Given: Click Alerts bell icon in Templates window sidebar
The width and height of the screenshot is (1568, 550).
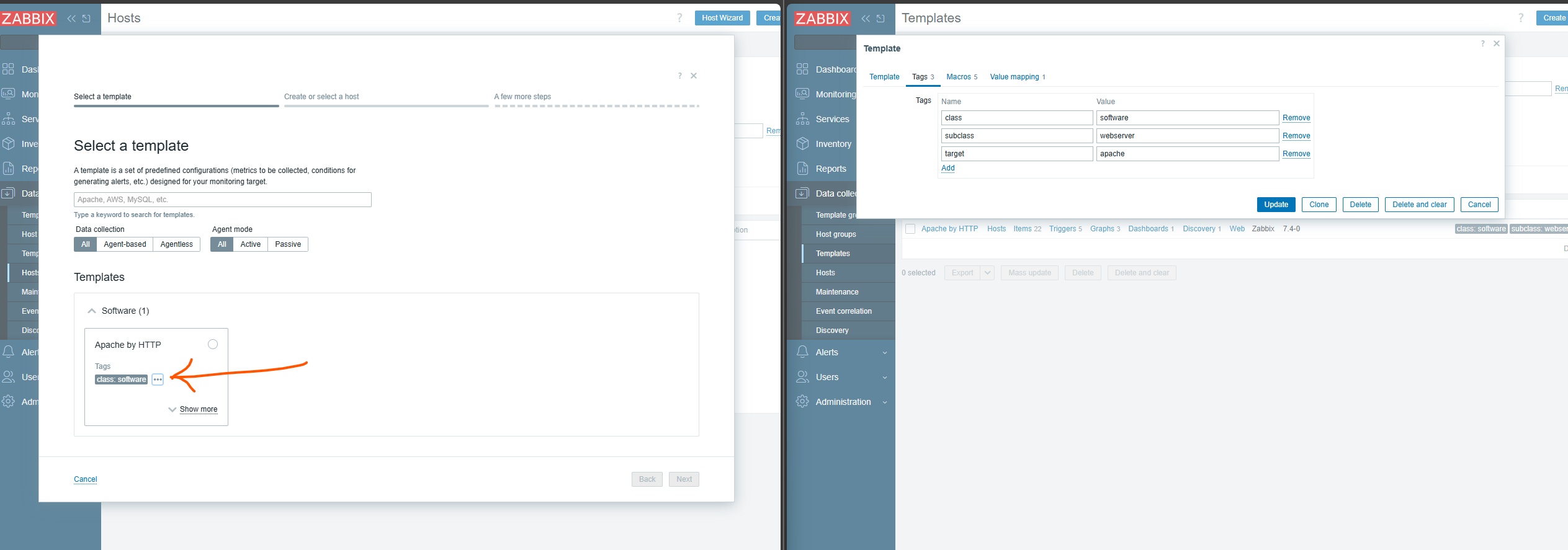Looking at the screenshot, I should coord(802,352).
